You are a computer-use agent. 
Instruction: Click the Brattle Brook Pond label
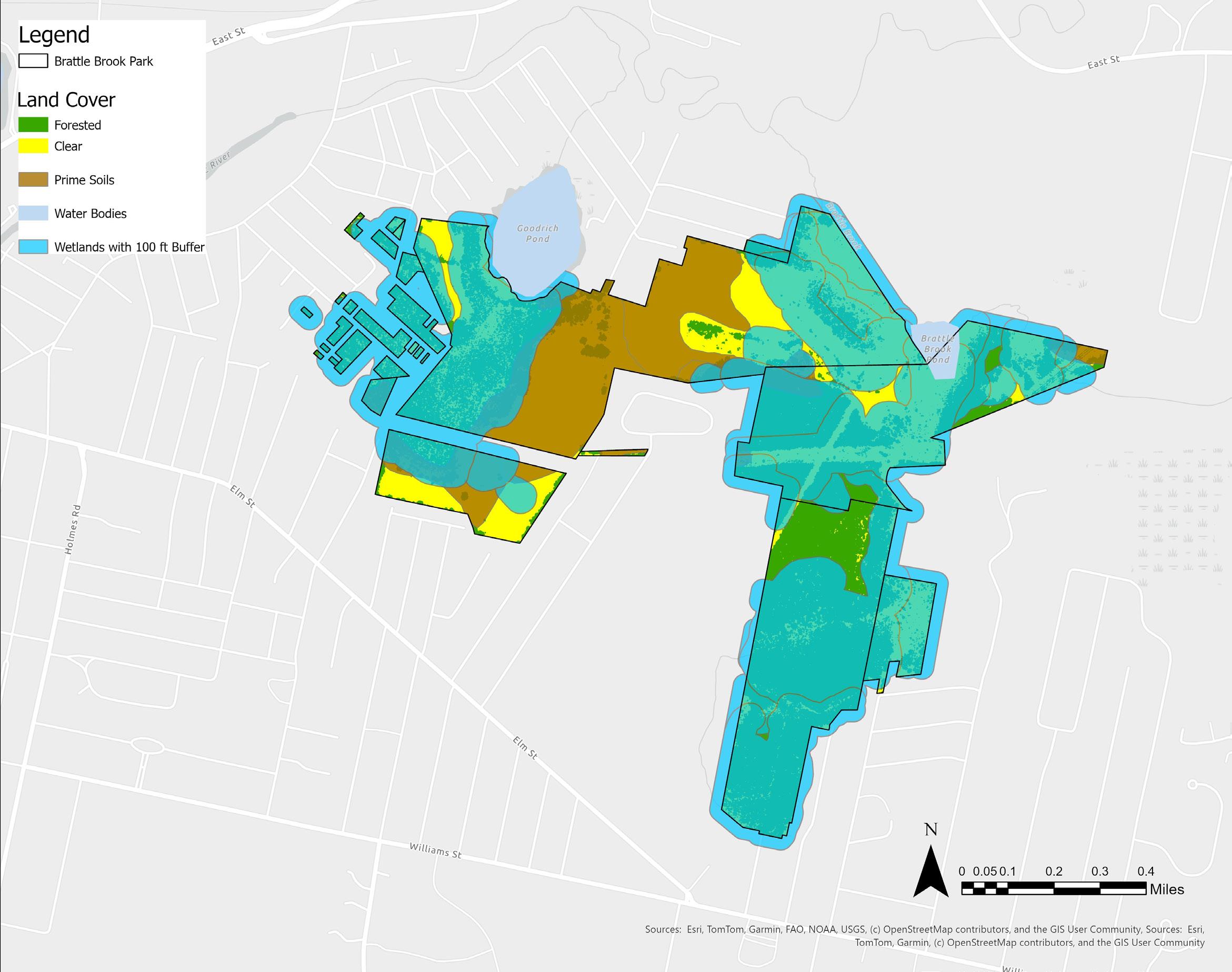pos(937,349)
